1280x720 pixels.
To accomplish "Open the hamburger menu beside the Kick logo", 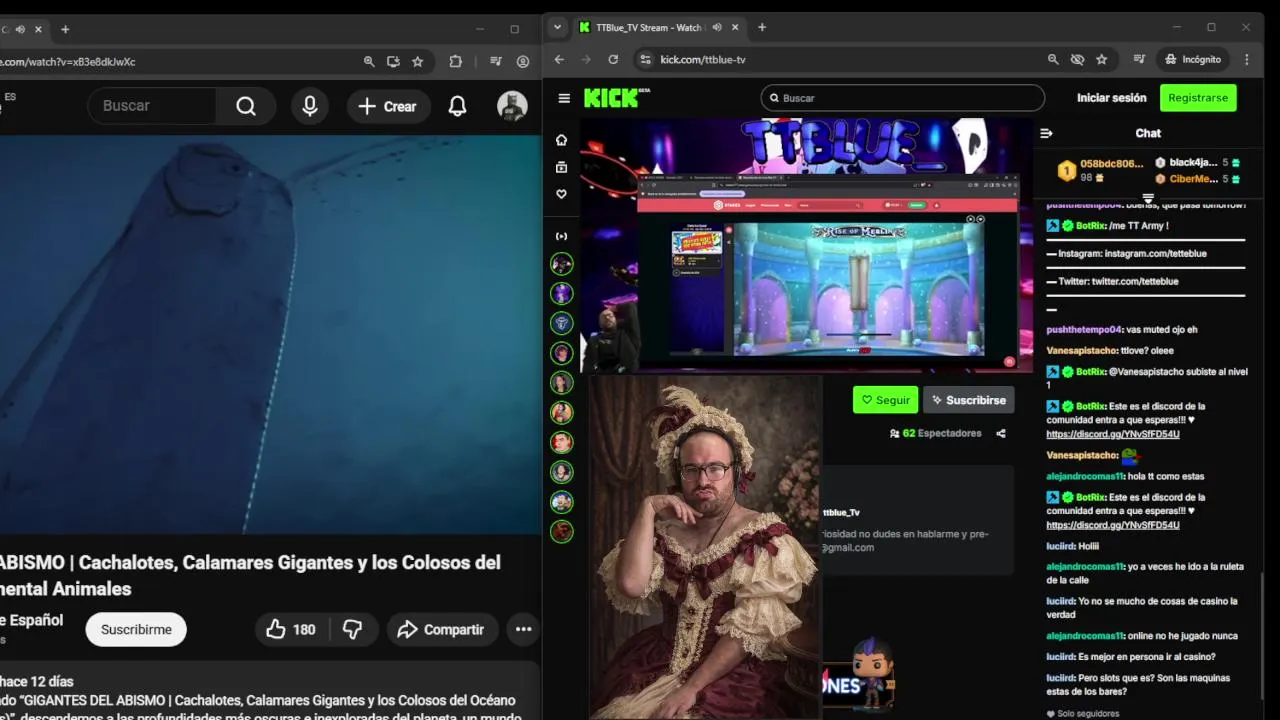I will coord(564,98).
